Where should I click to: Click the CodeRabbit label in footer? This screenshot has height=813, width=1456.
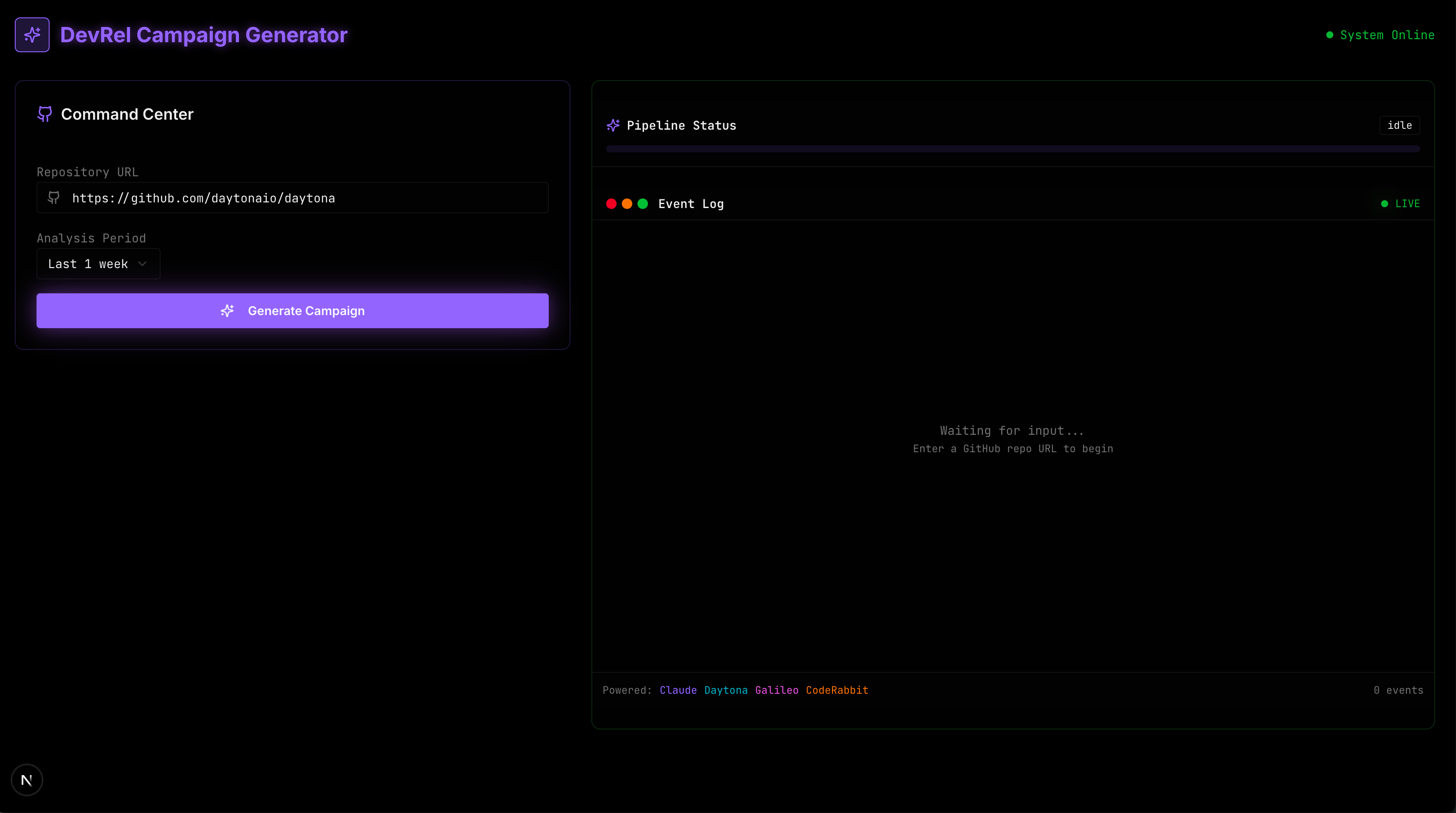pyautogui.click(x=836, y=690)
